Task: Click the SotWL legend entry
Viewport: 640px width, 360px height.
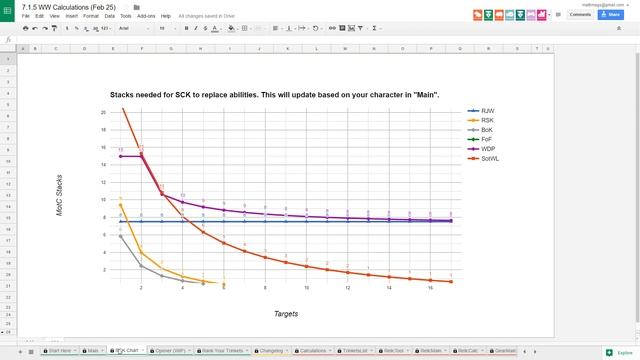Action: (483, 158)
